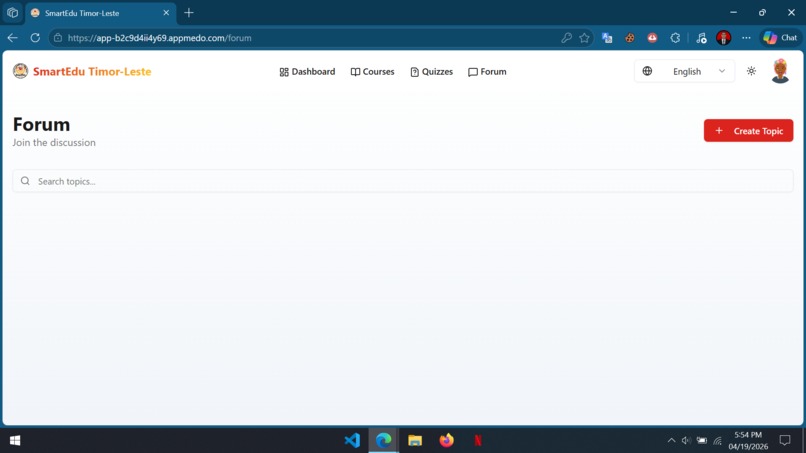Open the Windows Start menu
This screenshot has width=806, height=453.
15,440
